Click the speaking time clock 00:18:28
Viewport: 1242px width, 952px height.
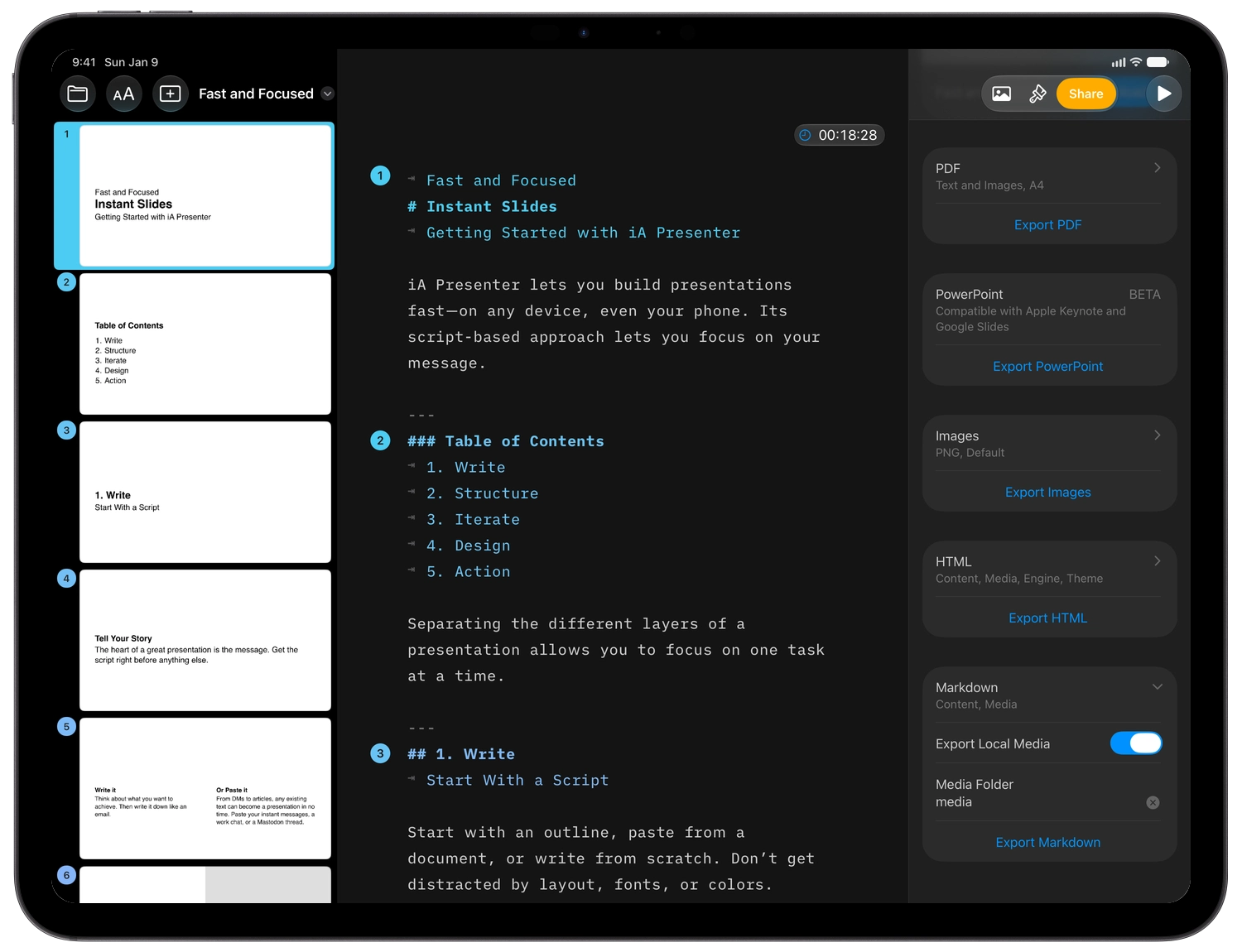(840, 135)
